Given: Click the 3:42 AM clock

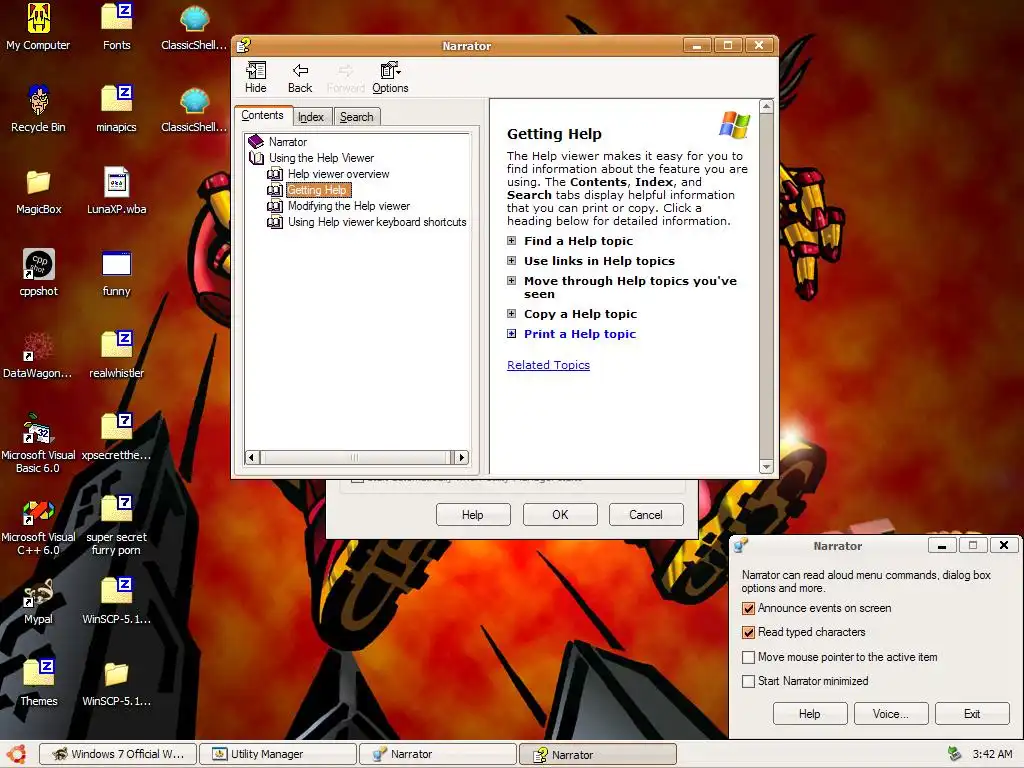Looking at the screenshot, I should click(x=992, y=754).
